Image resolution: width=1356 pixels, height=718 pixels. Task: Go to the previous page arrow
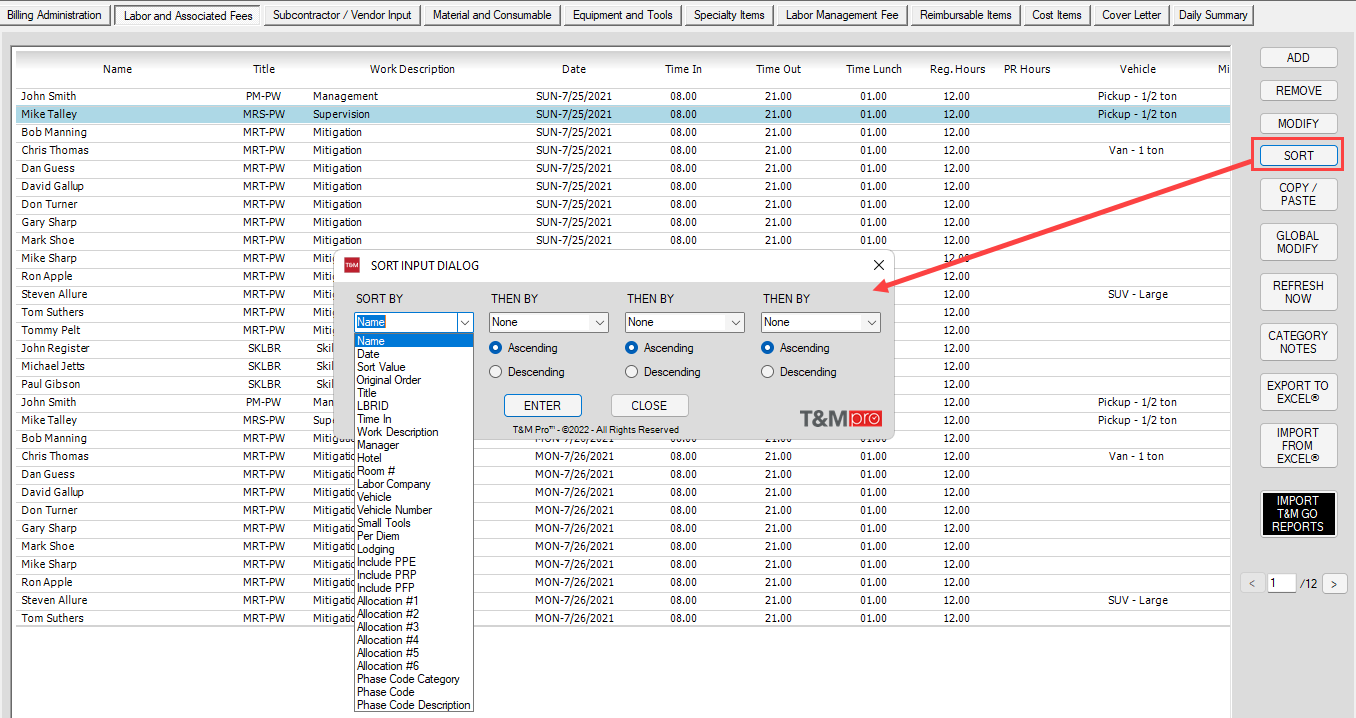1252,584
